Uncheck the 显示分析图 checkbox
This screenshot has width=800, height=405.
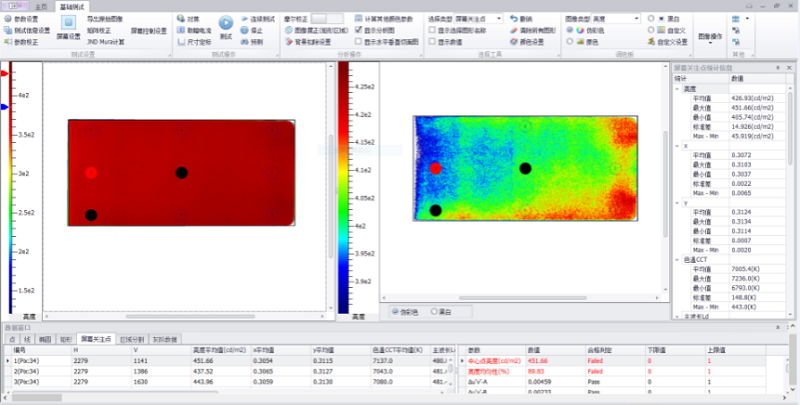(x=359, y=31)
